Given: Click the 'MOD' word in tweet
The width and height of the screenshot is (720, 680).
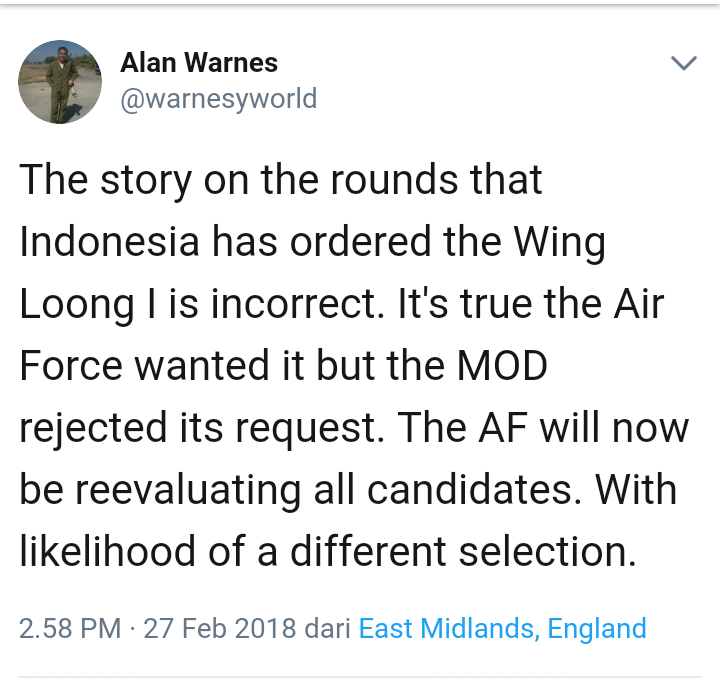Looking at the screenshot, I should [502, 365].
